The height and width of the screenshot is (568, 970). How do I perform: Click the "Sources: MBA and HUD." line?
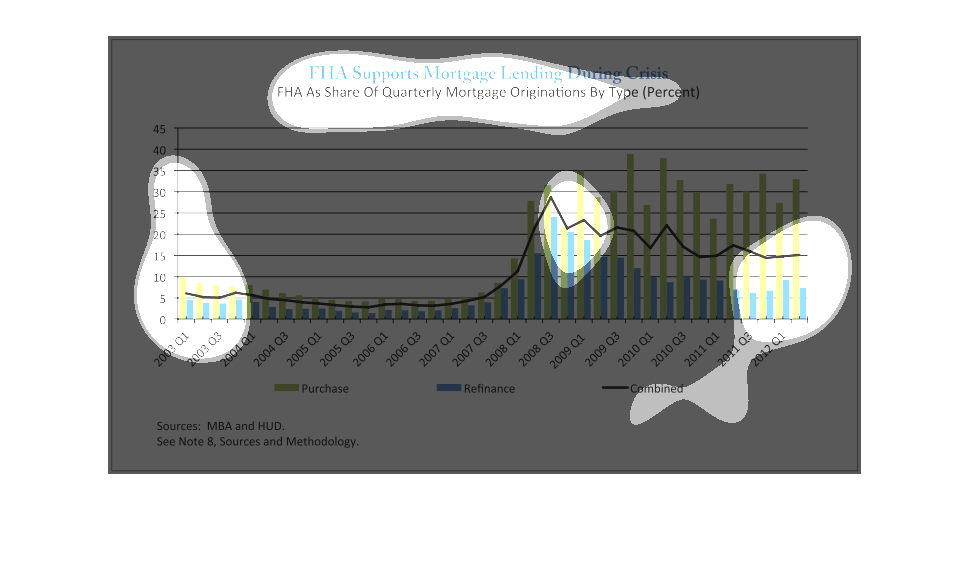220,426
